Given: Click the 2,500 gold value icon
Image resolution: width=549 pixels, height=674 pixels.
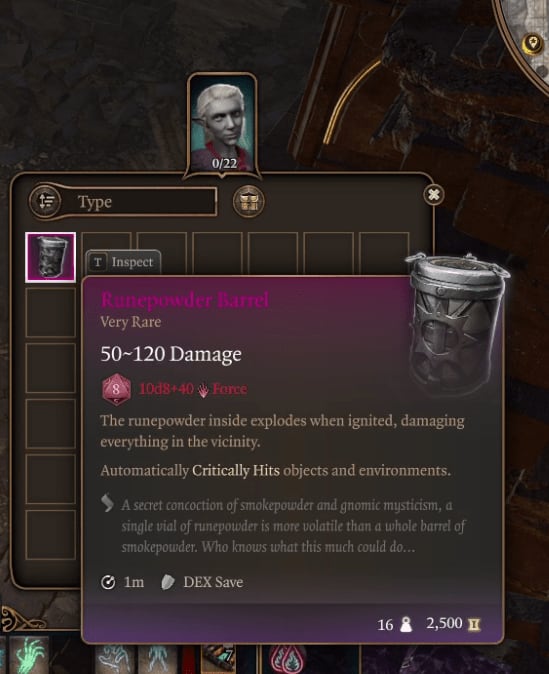Looking at the screenshot, I should [474, 624].
